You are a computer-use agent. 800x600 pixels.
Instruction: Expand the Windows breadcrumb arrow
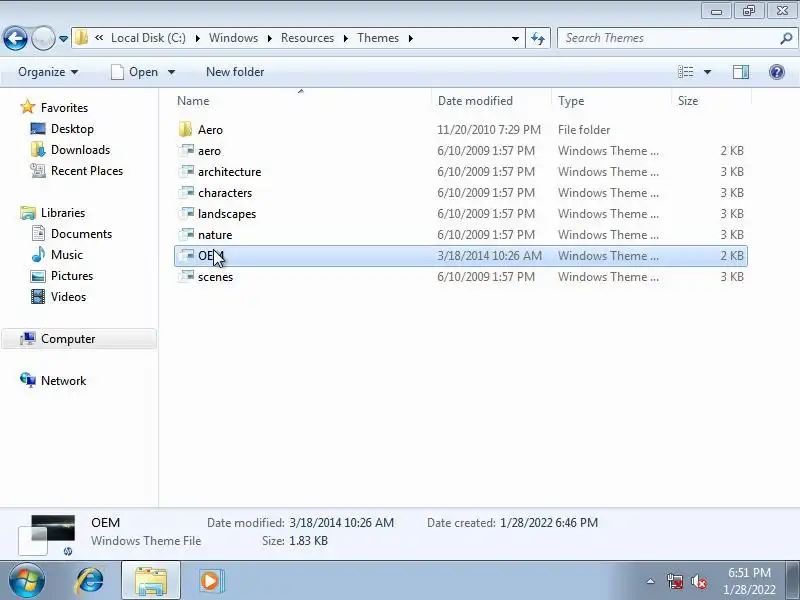(269, 38)
